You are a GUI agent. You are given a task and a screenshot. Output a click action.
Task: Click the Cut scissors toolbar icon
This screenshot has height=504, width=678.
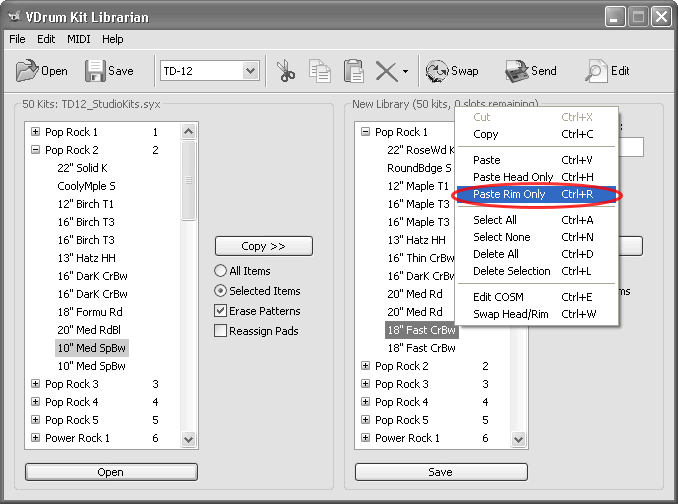click(x=286, y=71)
